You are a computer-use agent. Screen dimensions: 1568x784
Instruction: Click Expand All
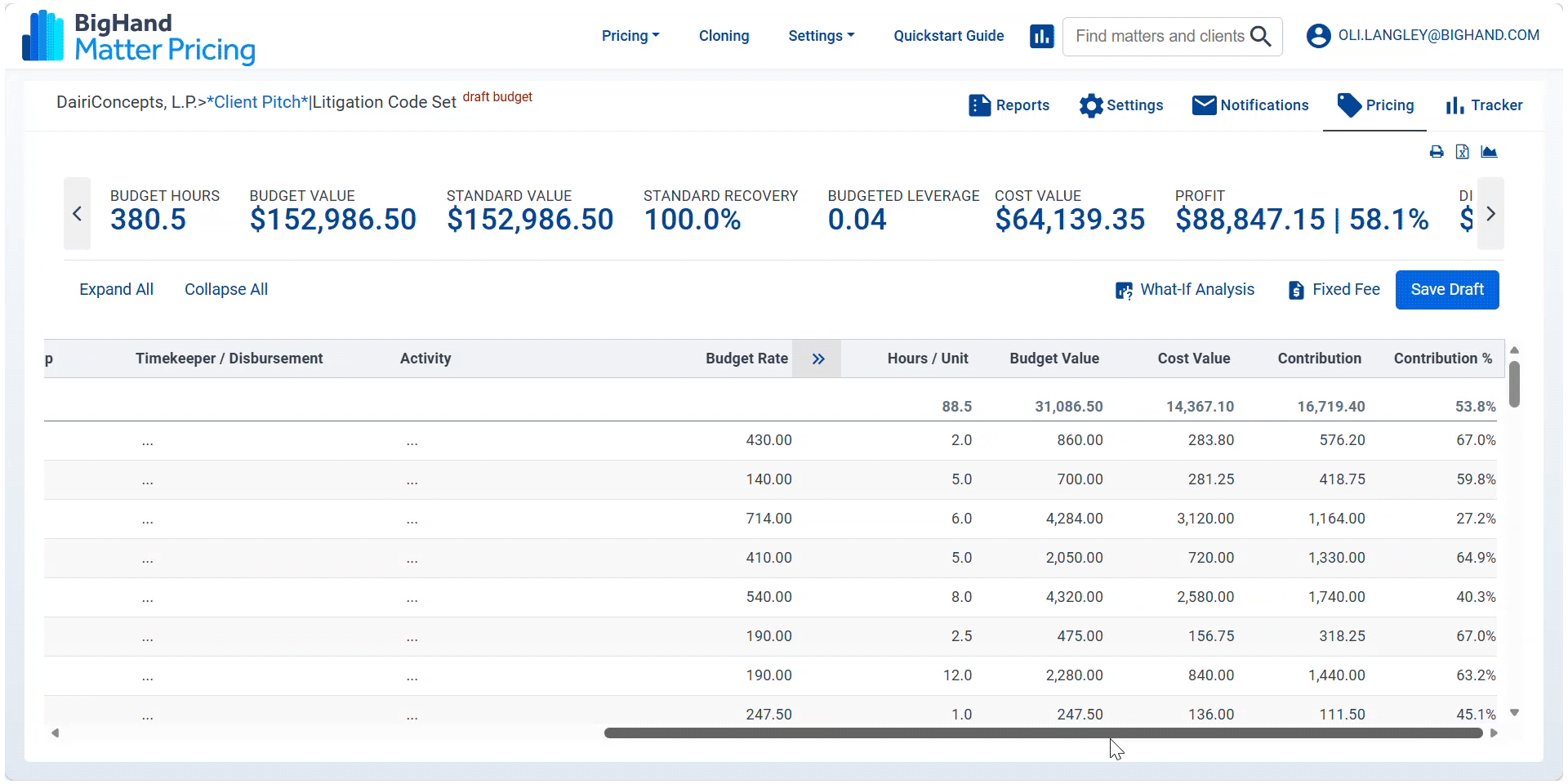[116, 290]
